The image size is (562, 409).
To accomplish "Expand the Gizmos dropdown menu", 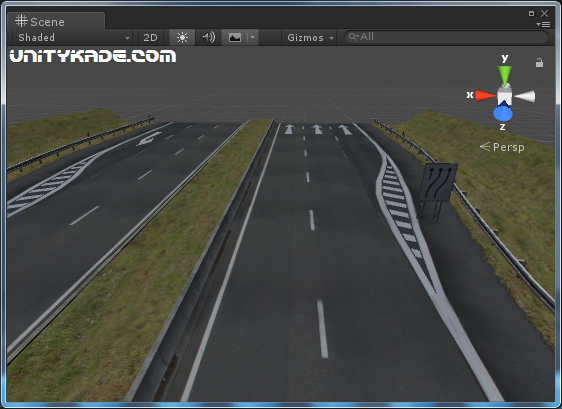I will 310,37.
